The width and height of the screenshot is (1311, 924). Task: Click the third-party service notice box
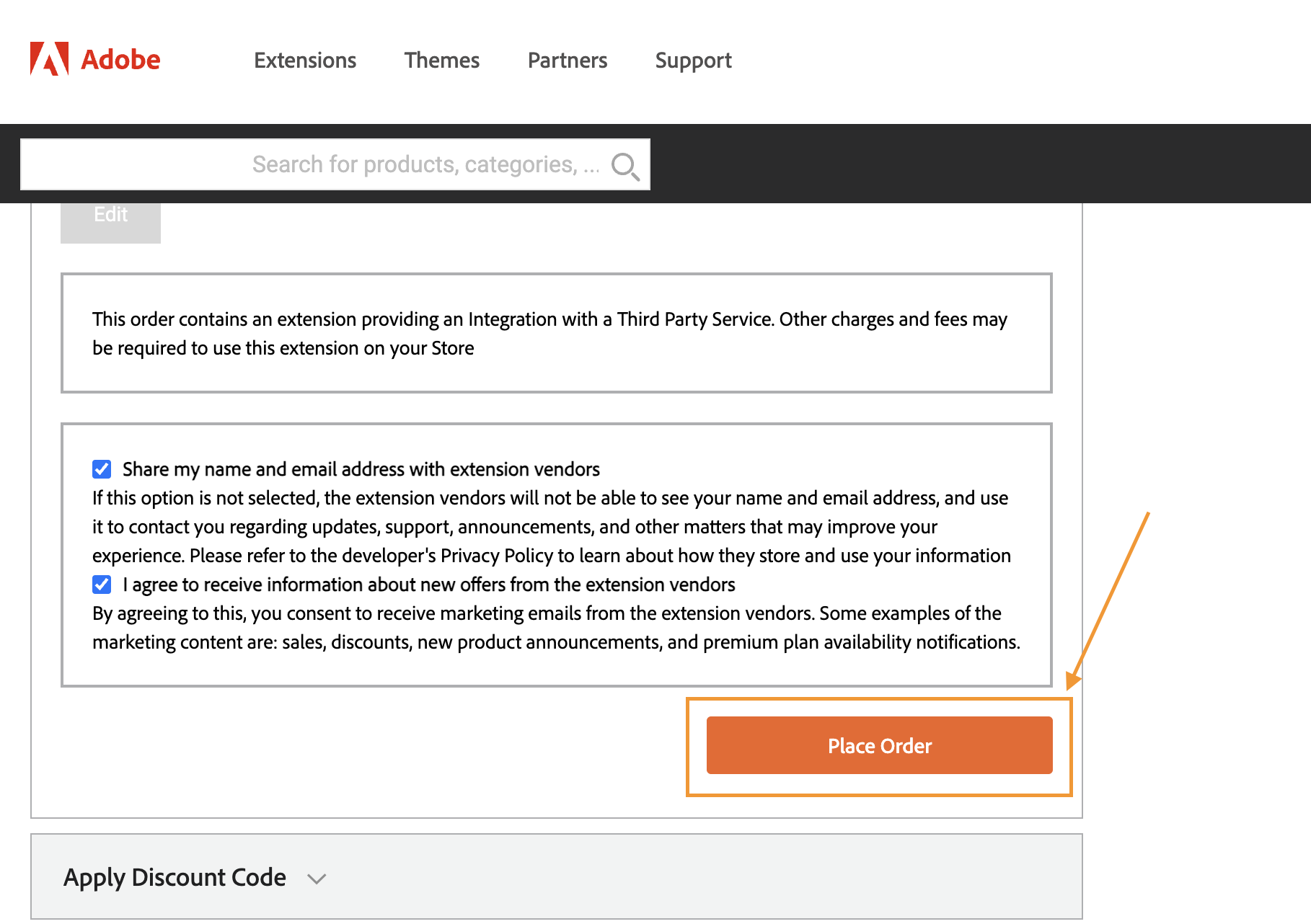point(555,333)
